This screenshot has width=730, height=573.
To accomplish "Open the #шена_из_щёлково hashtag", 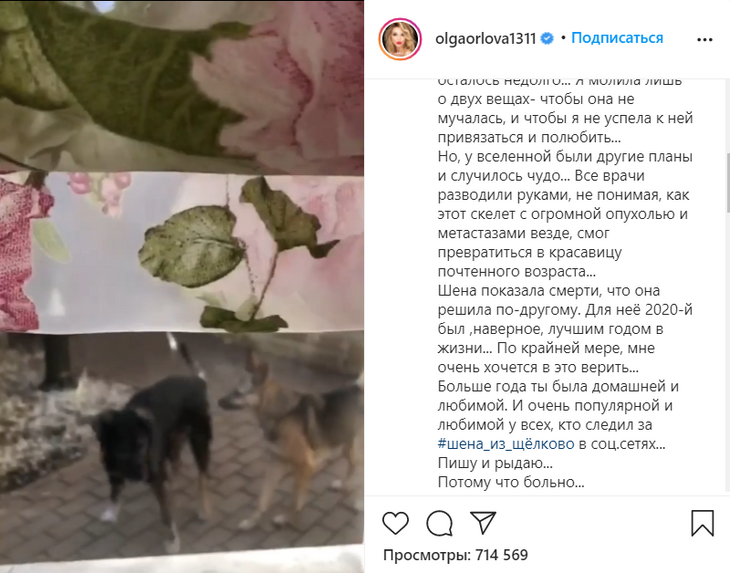I will click(506, 444).
